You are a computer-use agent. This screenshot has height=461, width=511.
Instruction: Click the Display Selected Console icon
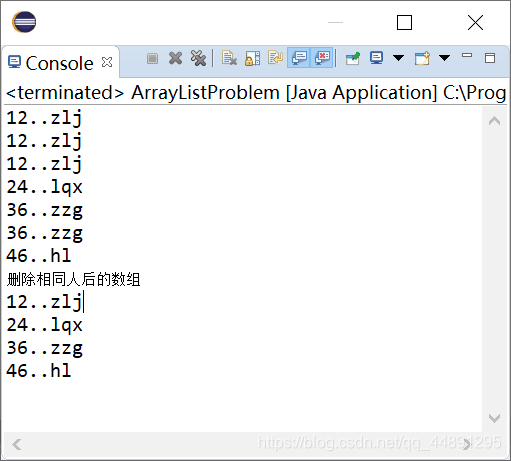[x=376, y=58]
